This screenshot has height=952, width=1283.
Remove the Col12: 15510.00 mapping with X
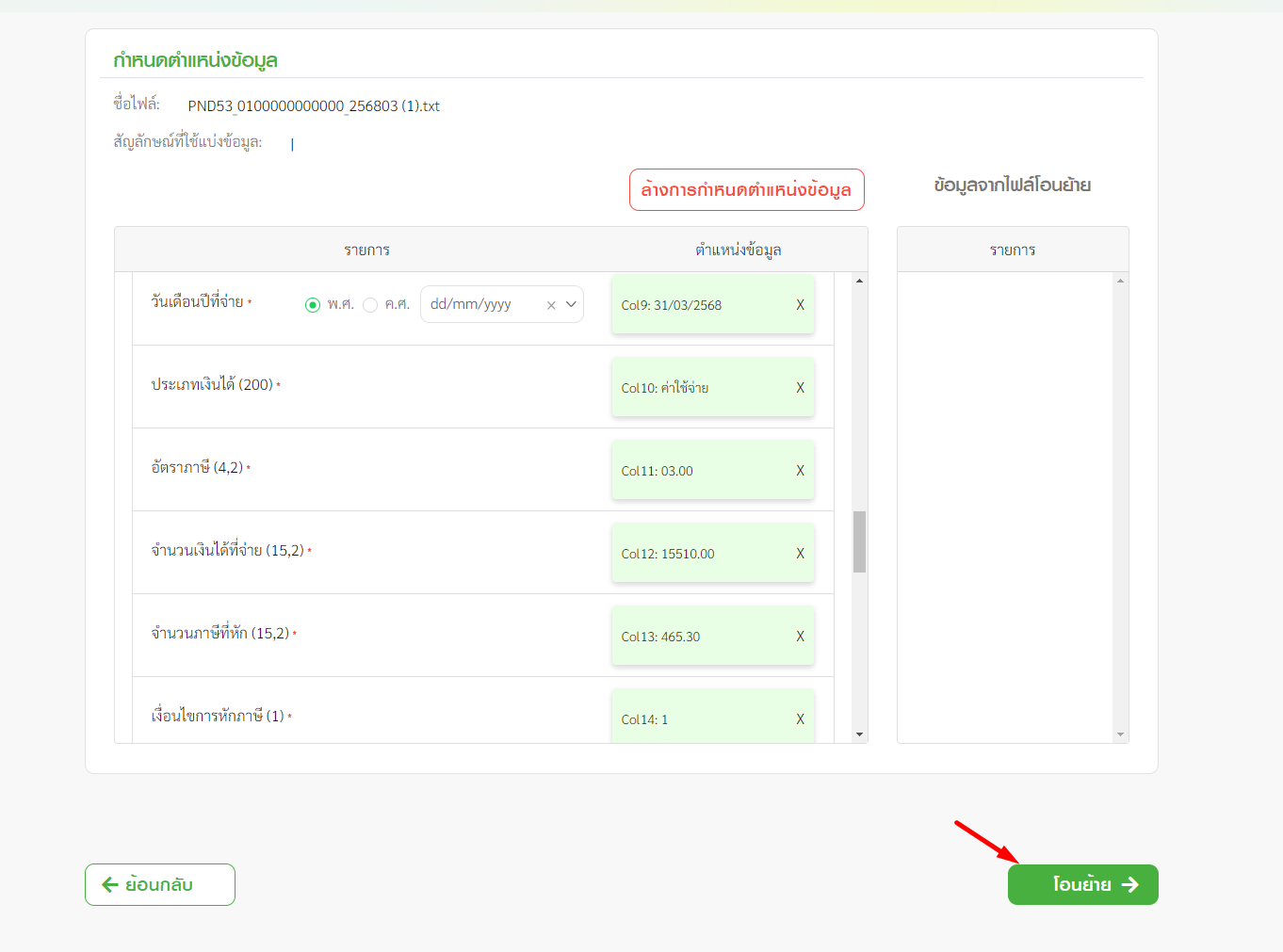click(800, 554)
